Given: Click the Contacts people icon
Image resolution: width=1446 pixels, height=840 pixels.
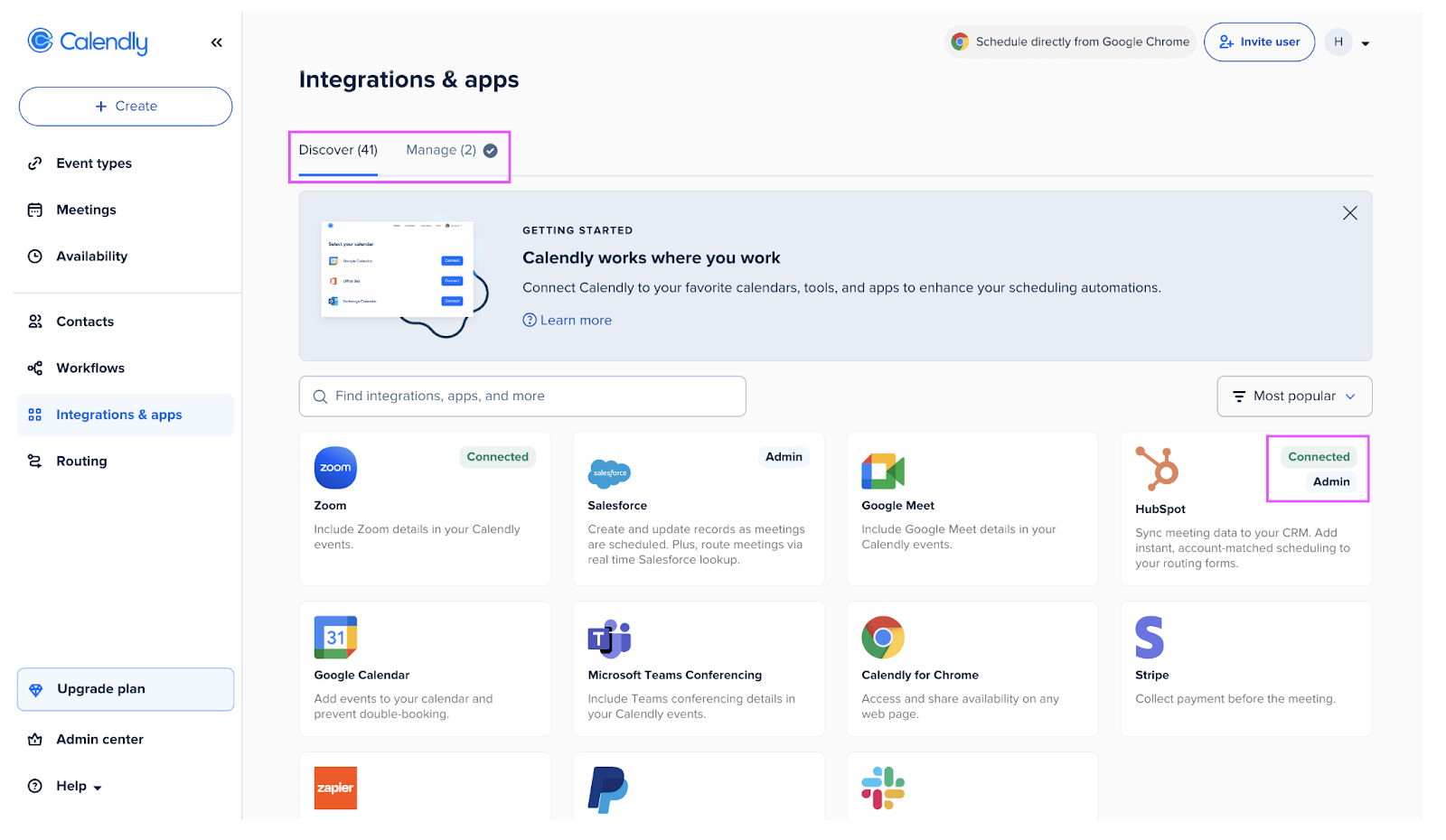Looking at the screenshot, I should [35, 322].
